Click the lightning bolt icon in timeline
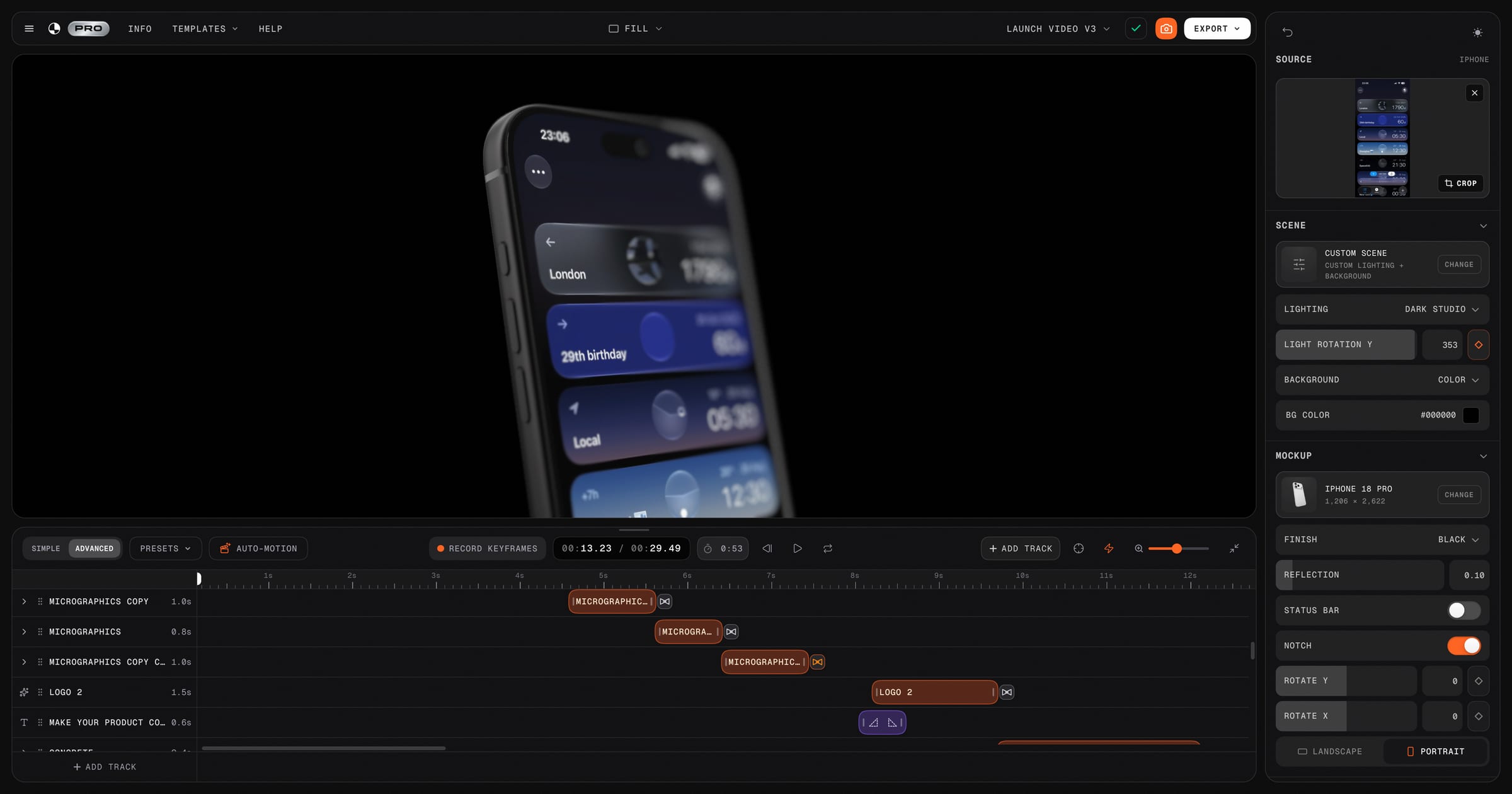 [1109, 548]
